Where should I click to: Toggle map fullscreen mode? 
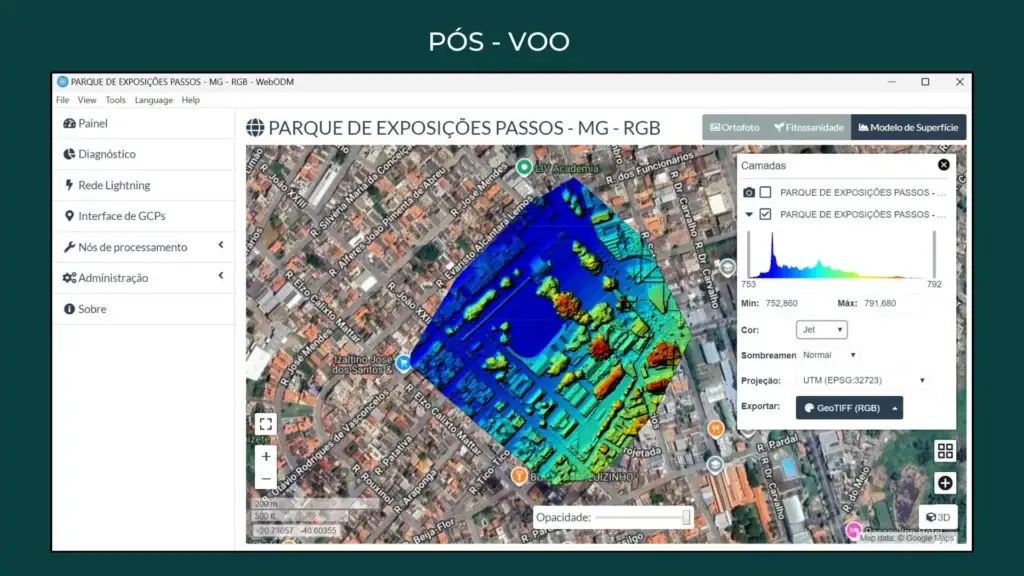click(x=266, y=424)
